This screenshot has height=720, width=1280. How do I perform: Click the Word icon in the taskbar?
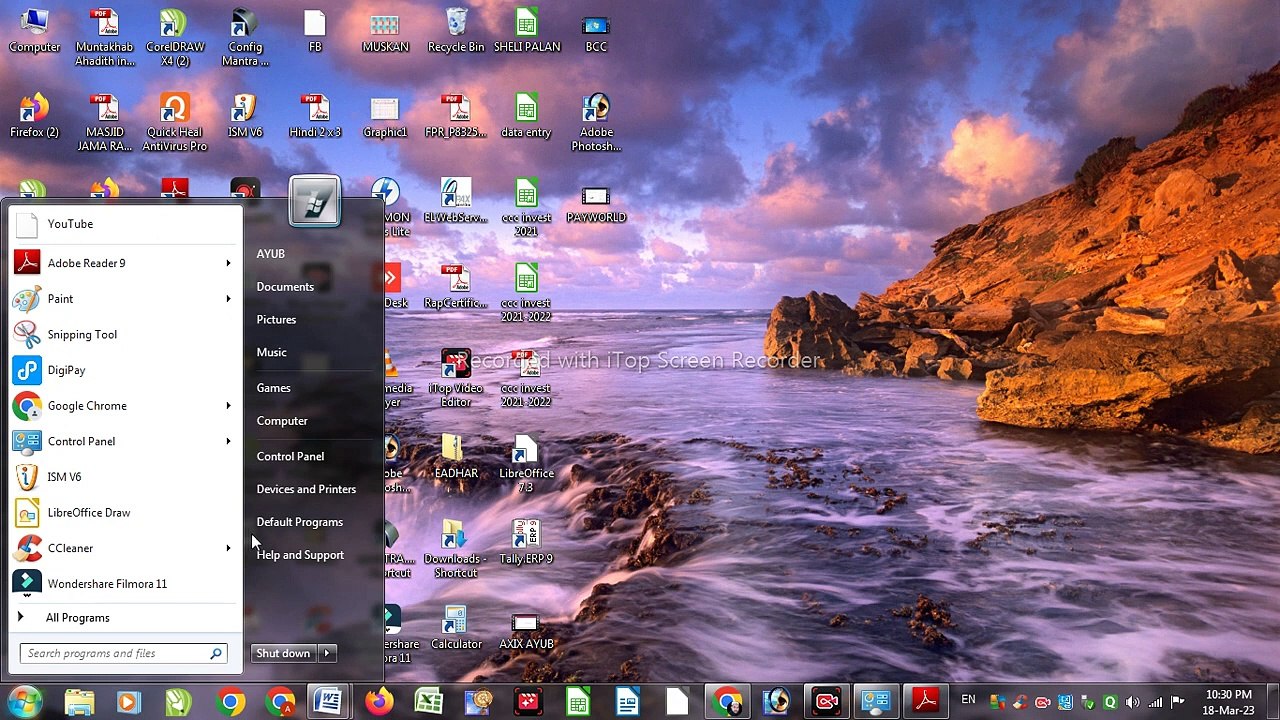coord(328,702)
